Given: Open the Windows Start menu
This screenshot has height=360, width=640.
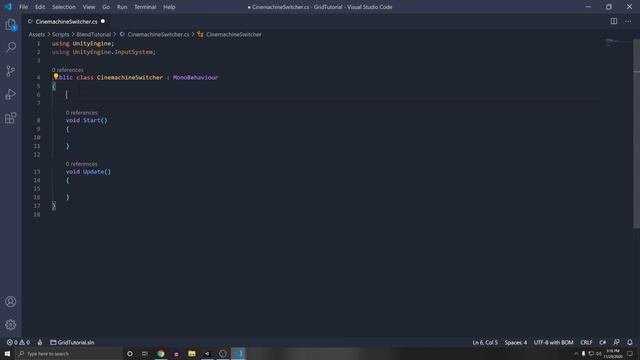Looking at the screenshot, I should point(7,353).
